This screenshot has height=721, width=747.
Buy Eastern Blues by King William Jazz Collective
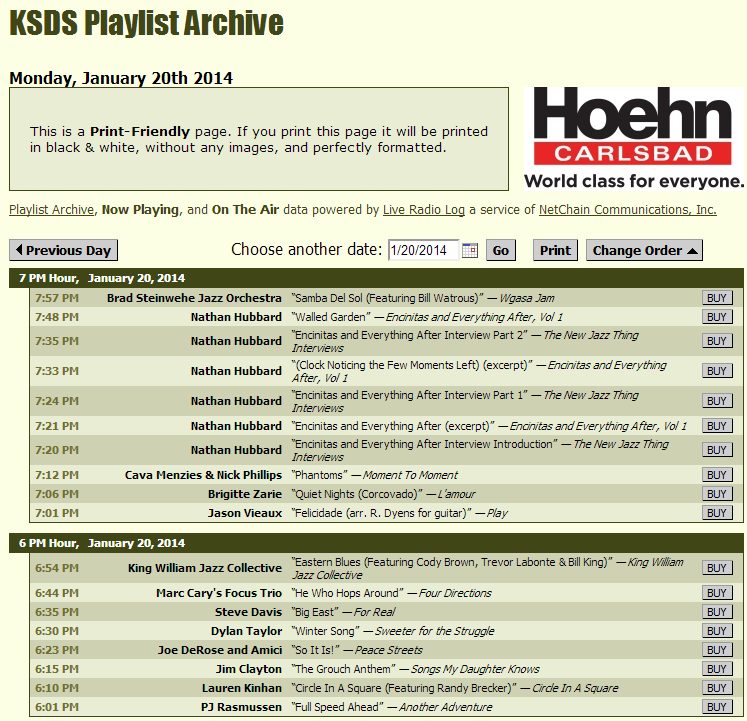click(x=717, y=568)
